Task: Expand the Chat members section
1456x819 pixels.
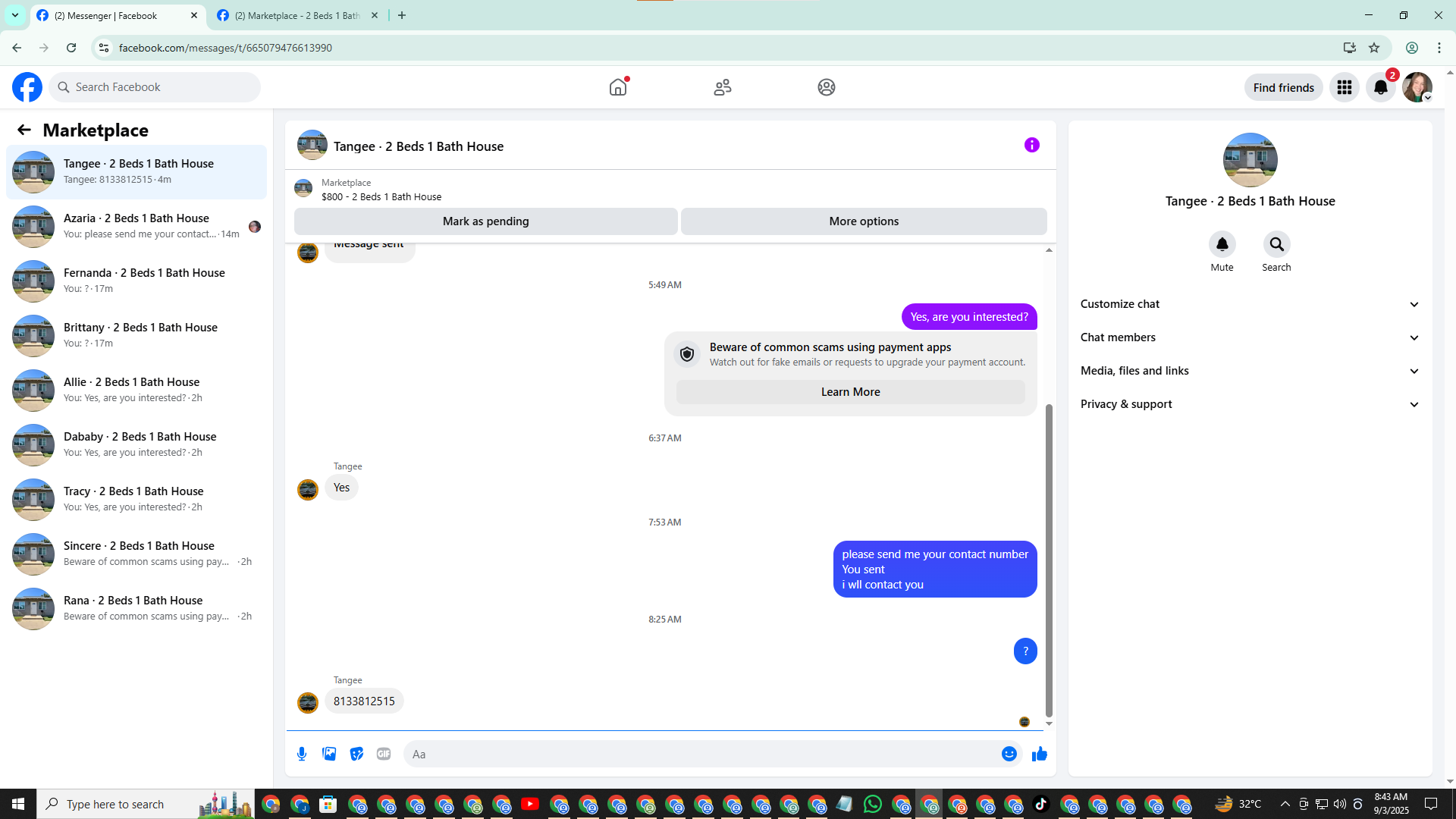Action: [1250, 337]
